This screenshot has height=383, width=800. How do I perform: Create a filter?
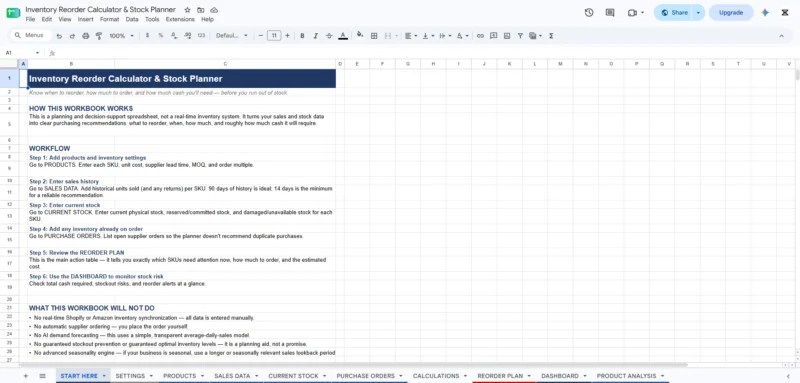520,36
